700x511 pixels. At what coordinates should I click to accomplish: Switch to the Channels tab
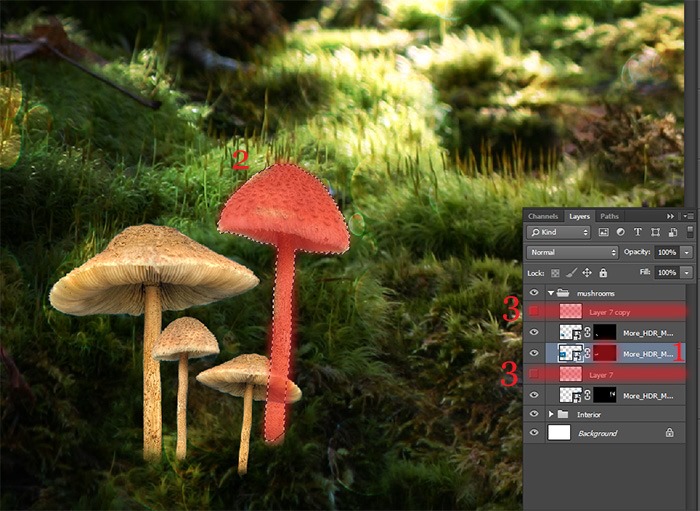(x=543, y=216)
